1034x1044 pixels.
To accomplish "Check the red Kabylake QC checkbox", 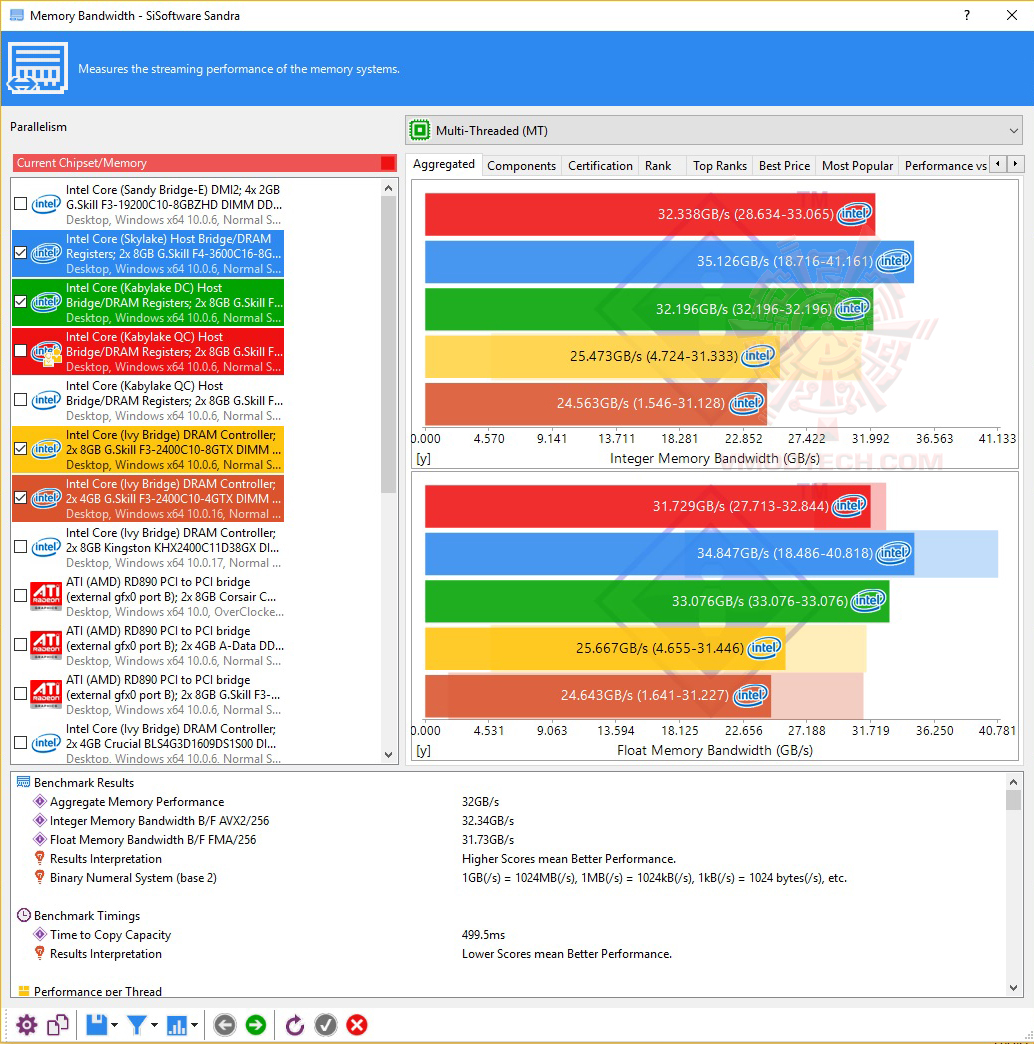I will tap(21, 351).
